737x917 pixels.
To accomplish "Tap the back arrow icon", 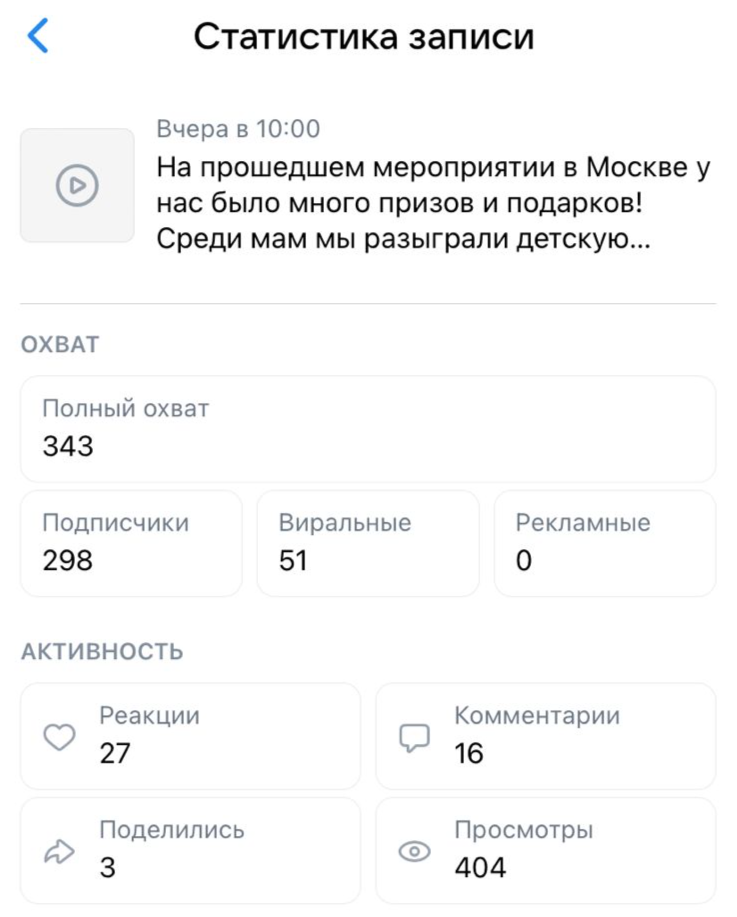I will point(38,37).
